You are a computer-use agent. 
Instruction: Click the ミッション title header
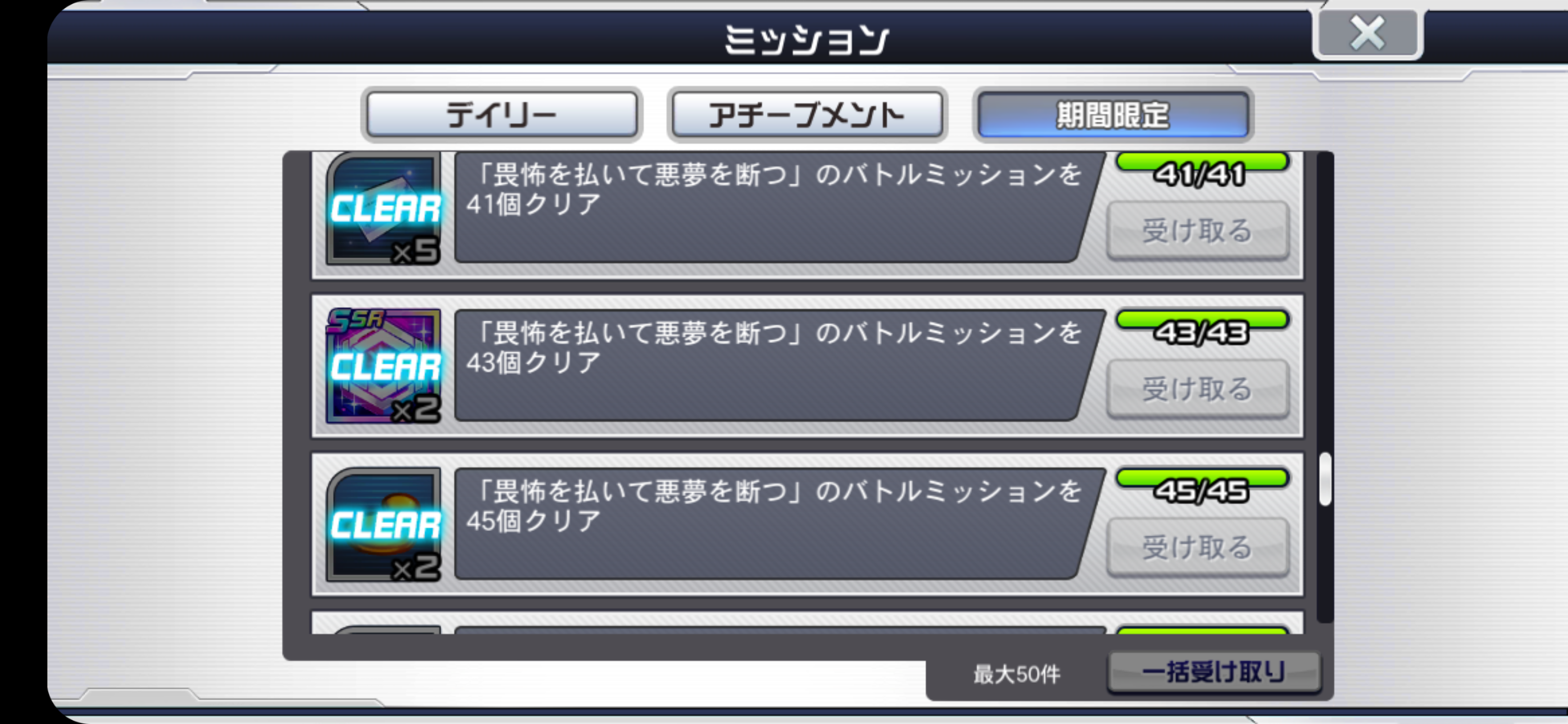[807, 40]
